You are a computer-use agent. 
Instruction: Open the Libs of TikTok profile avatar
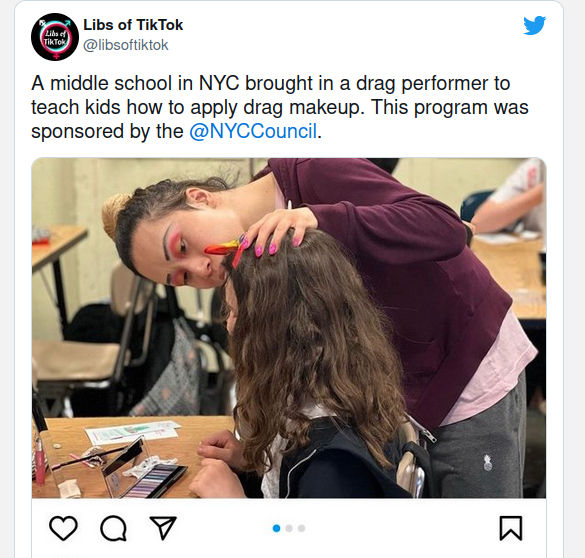(x=55, y=37)
